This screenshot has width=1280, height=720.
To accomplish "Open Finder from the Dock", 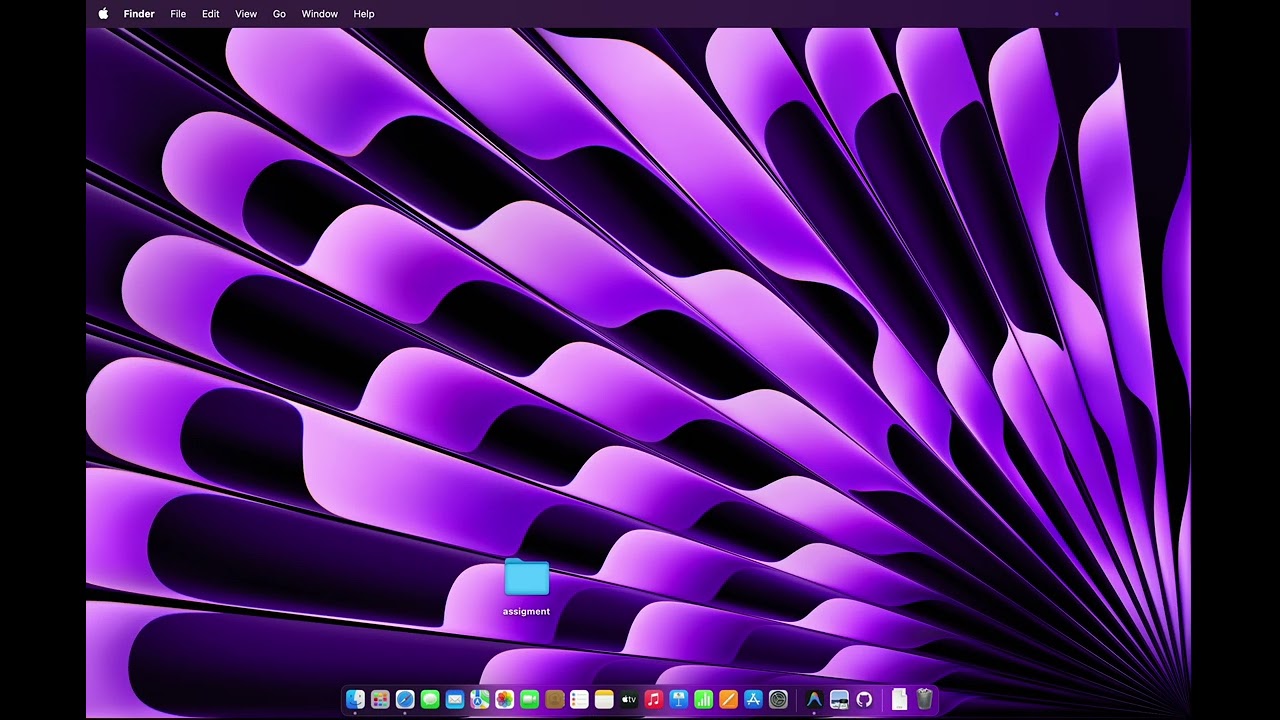I will click(355, 699).
